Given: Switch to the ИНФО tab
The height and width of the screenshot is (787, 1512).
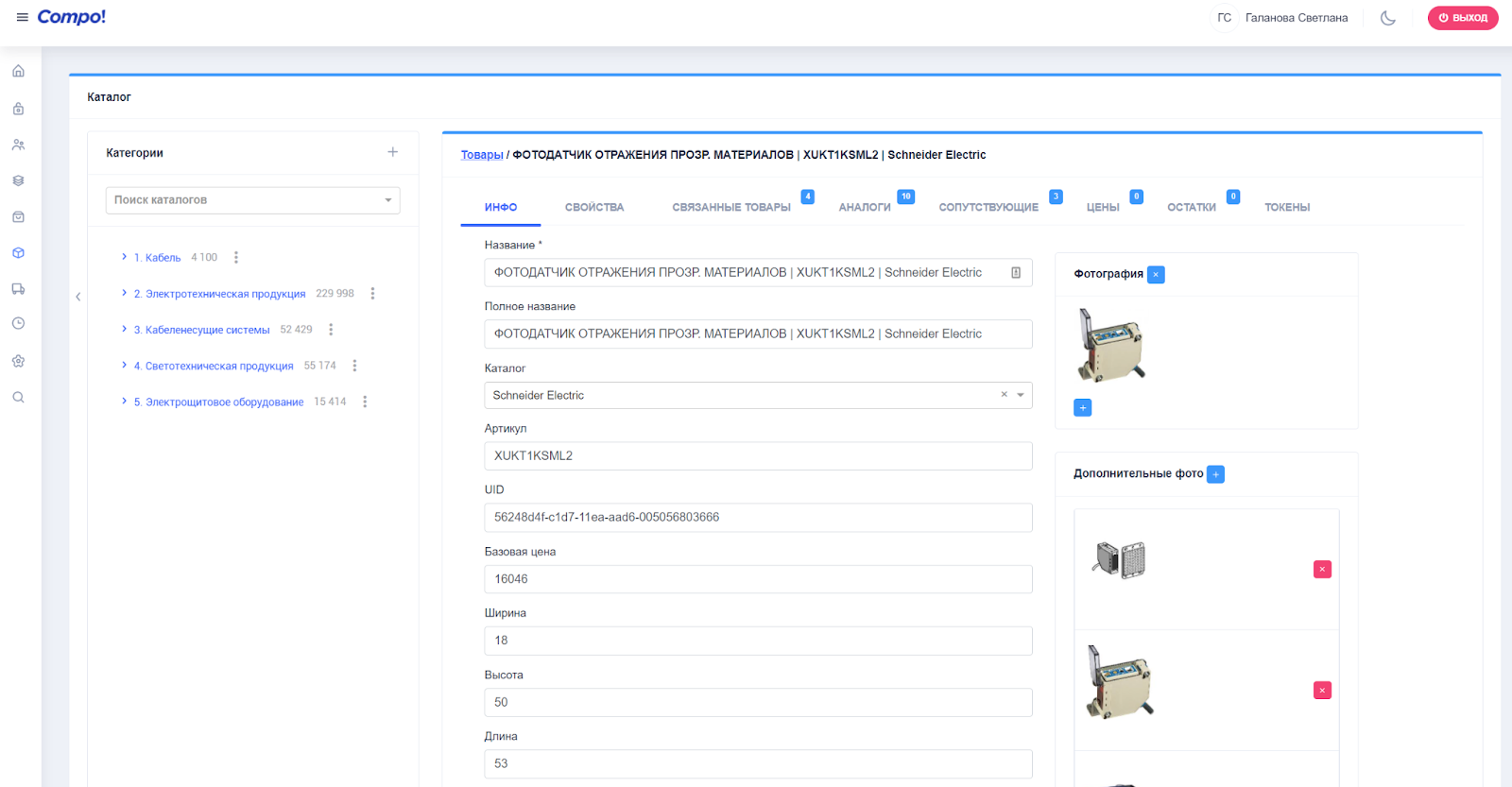Looking at the screenshot, I should coord(501,208).
